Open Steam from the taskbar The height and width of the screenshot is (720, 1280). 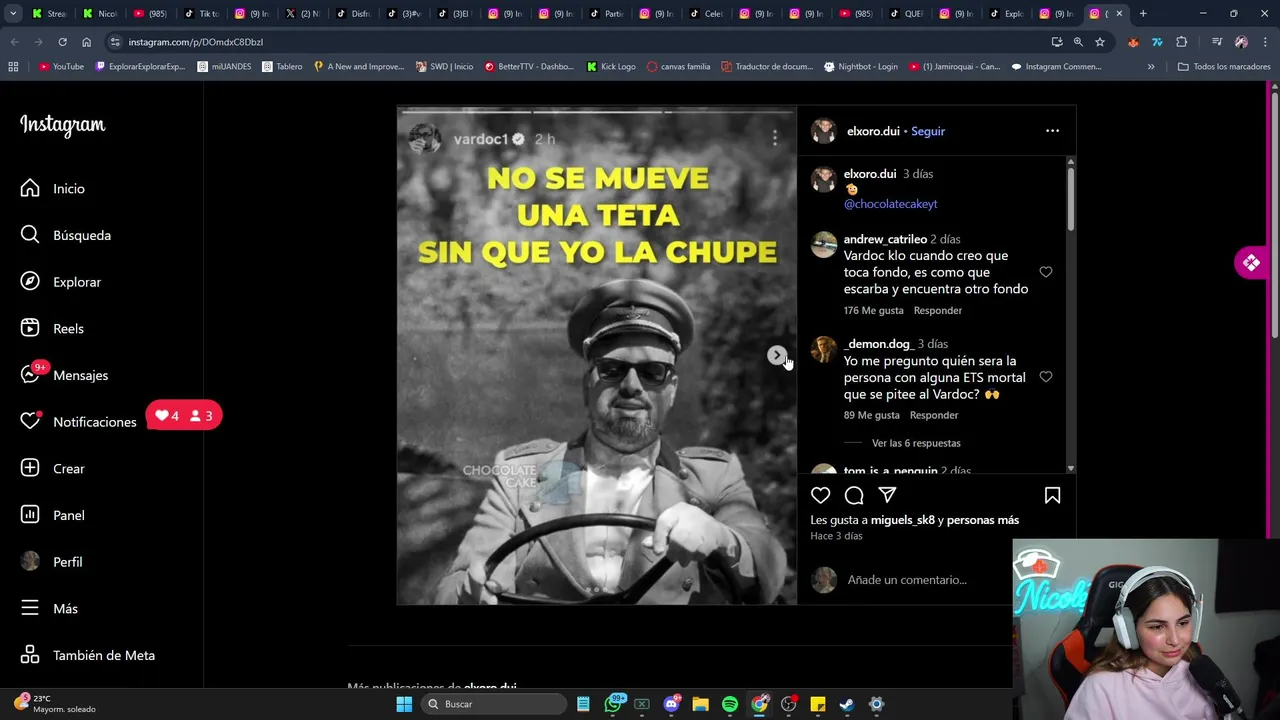point(847,704)
